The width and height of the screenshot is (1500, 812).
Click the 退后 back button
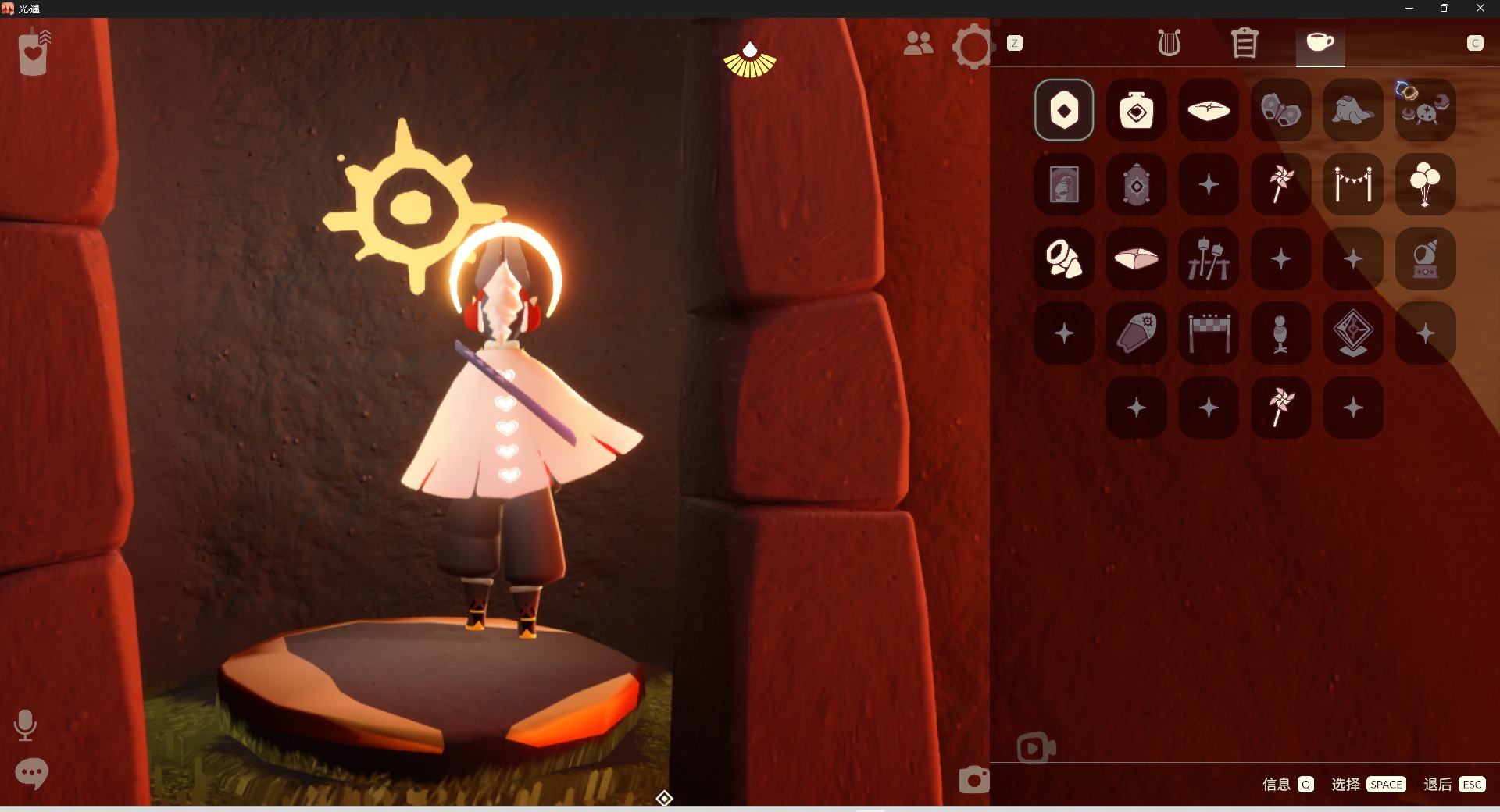(1454, 784)
